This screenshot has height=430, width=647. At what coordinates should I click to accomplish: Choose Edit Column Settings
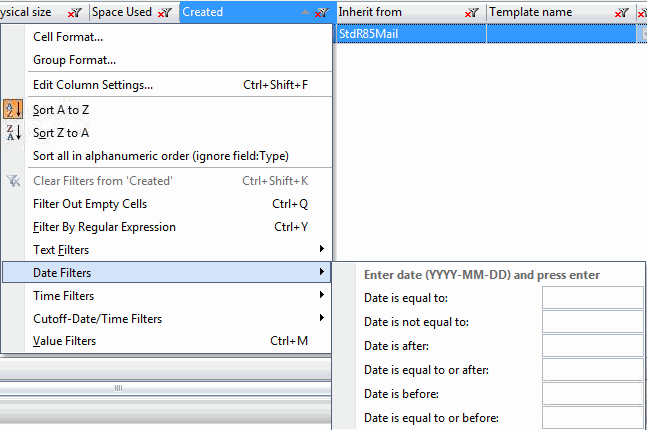(167, 85)
